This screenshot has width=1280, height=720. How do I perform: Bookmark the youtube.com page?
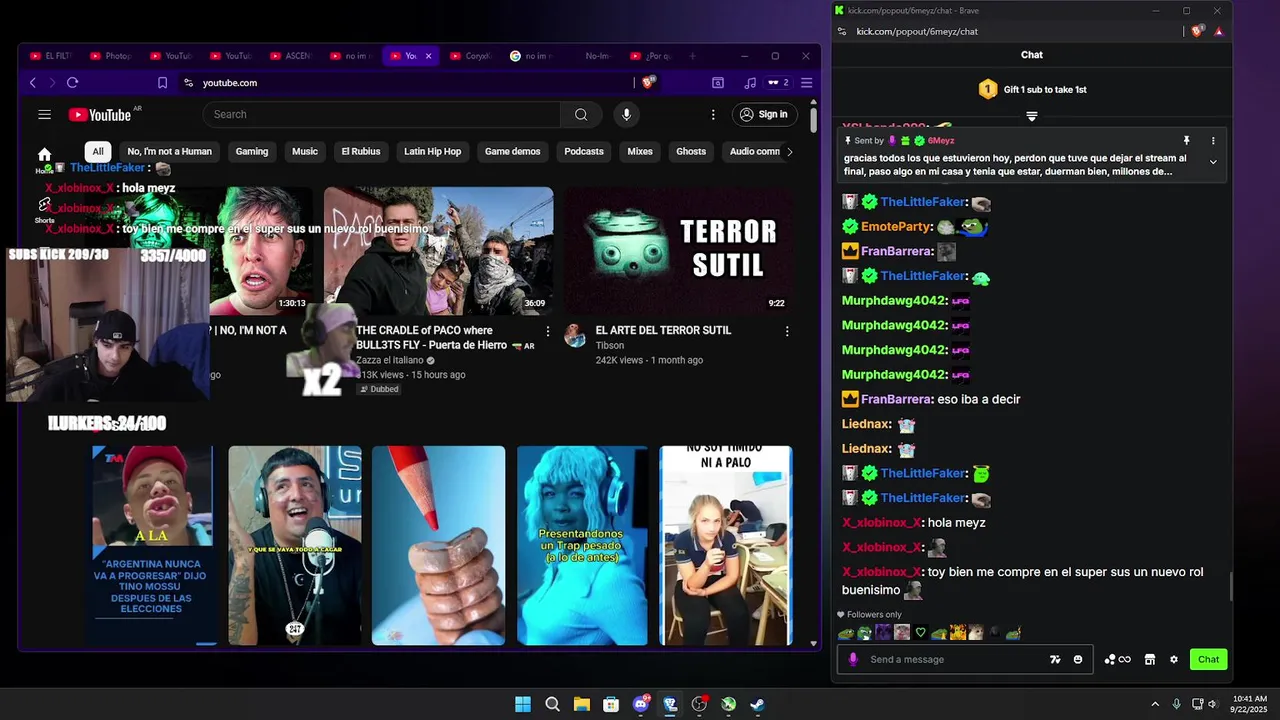[x=162, y=83]
